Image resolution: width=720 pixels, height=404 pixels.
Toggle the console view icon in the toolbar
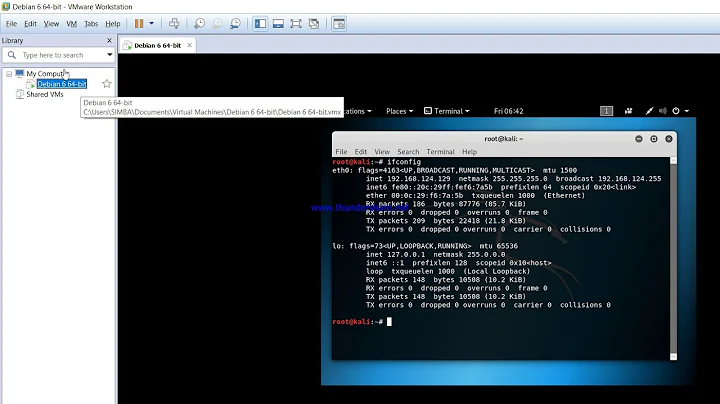tap(339, 23)
